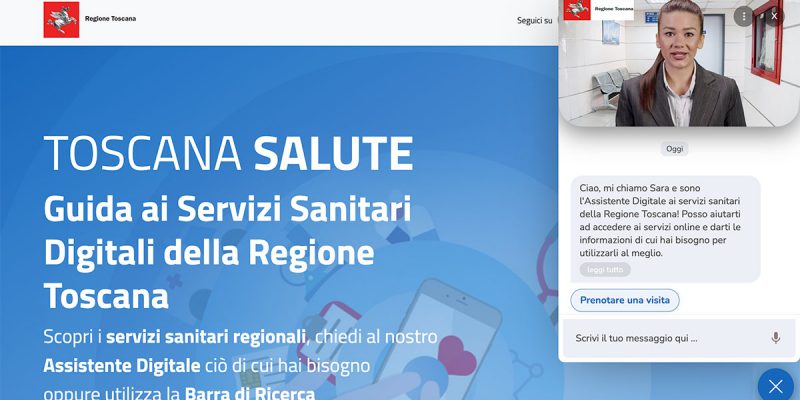Click into the 'Scrivi il tuo messaggio qui' field
Viewport: 800px width, 400px height.
coord(668,338)
